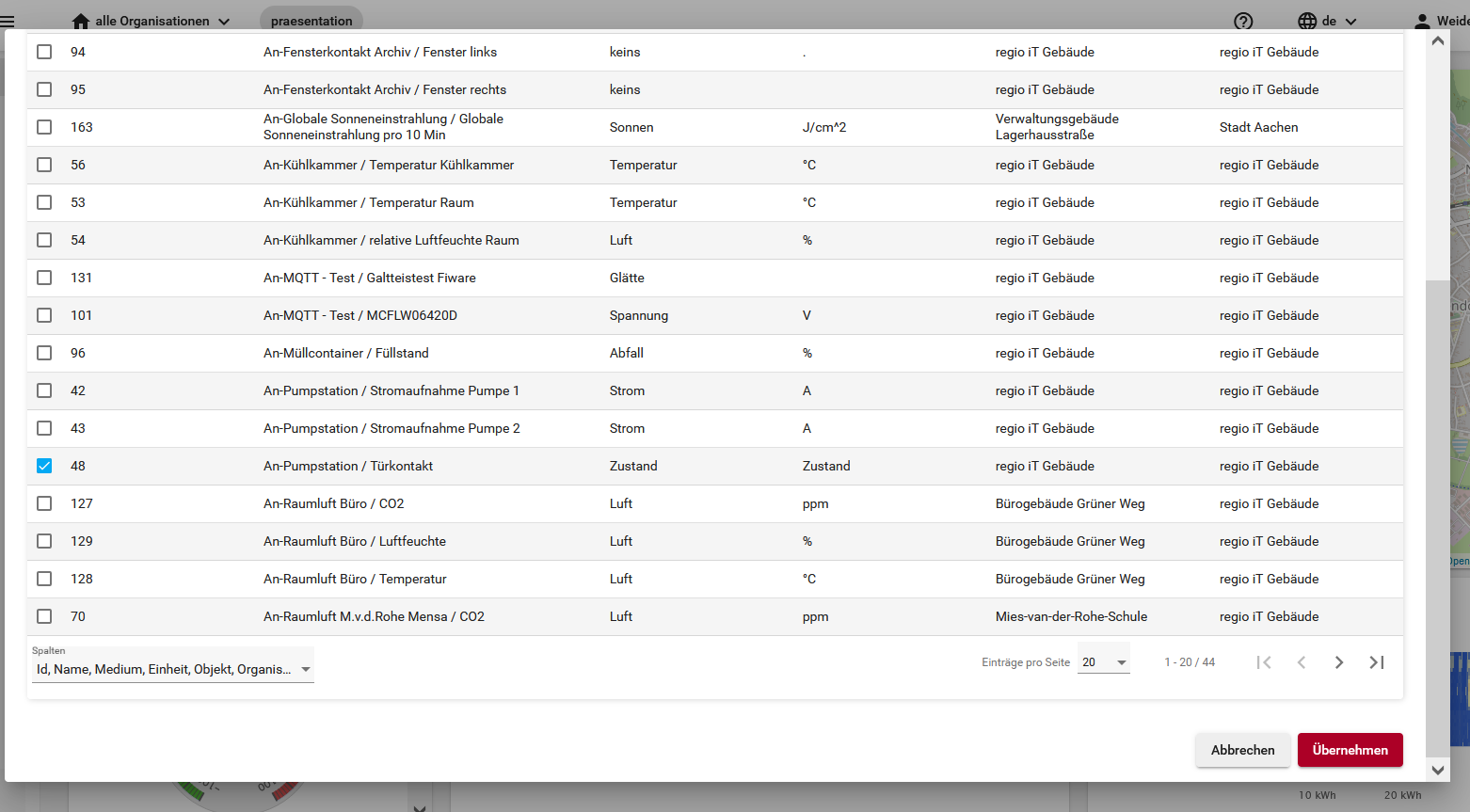This screenshot has height=812, width=1470.
Task: Click the home icon in header
Action: click(x=81, y=21)
